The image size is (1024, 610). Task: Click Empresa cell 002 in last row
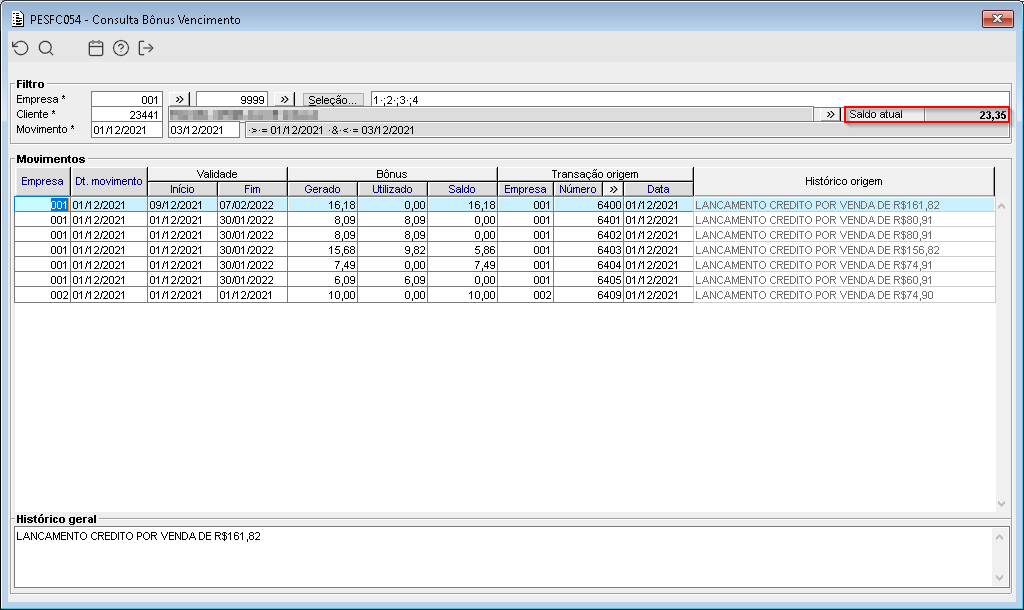tap(42, 295)
